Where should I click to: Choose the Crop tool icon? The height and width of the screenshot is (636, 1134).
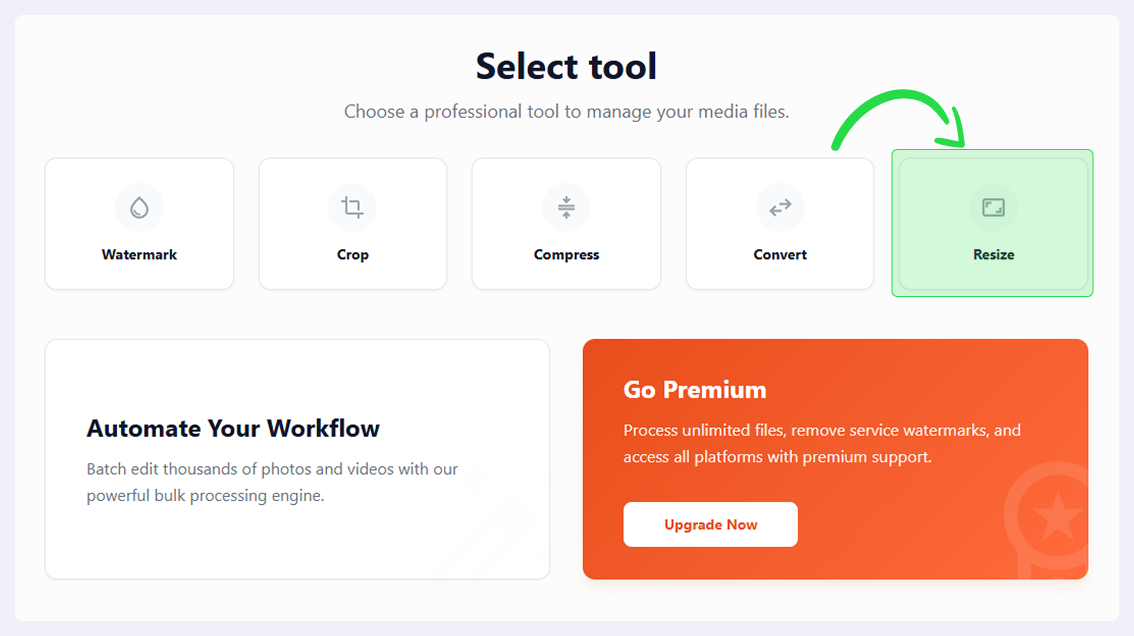click(352, 208)
